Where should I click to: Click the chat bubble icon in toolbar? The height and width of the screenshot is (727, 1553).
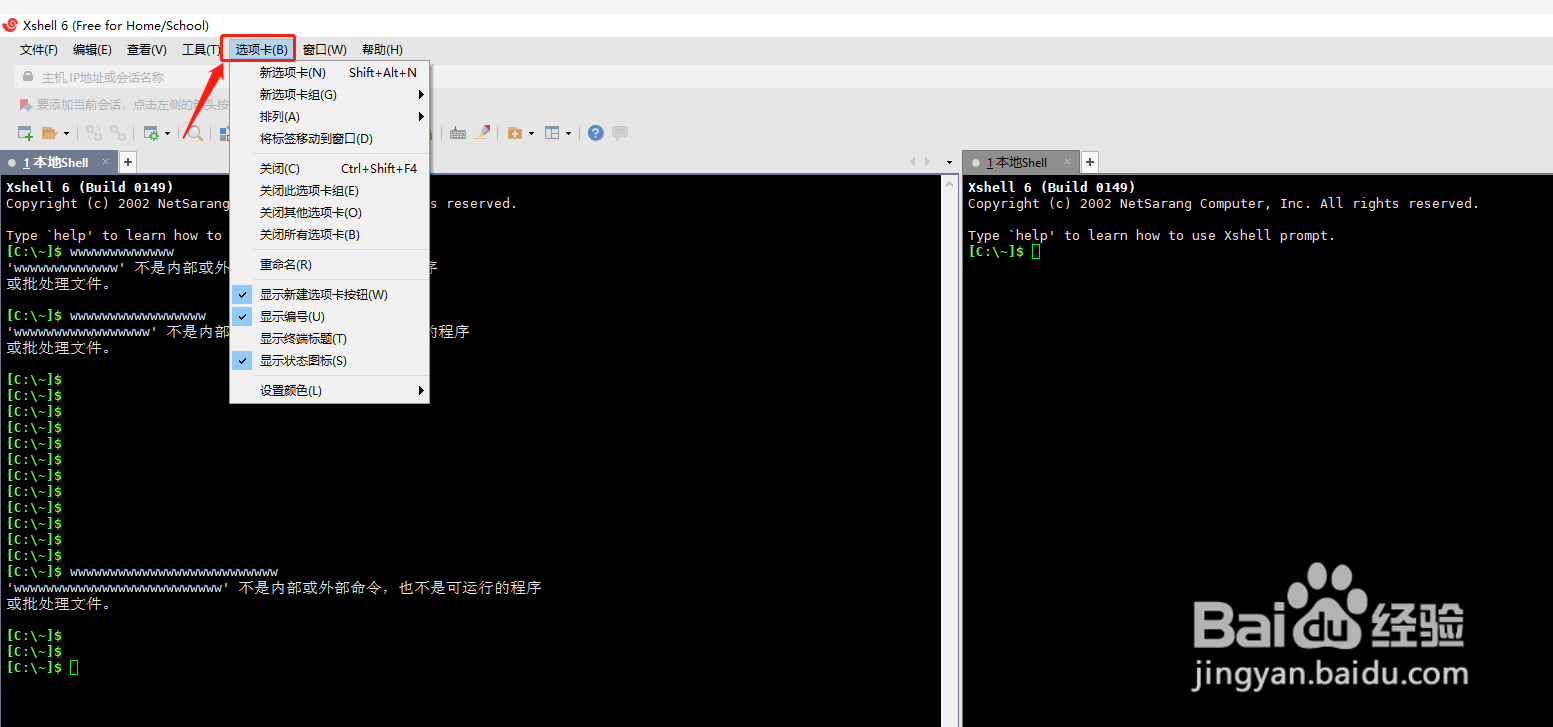[x=620, y=133]
